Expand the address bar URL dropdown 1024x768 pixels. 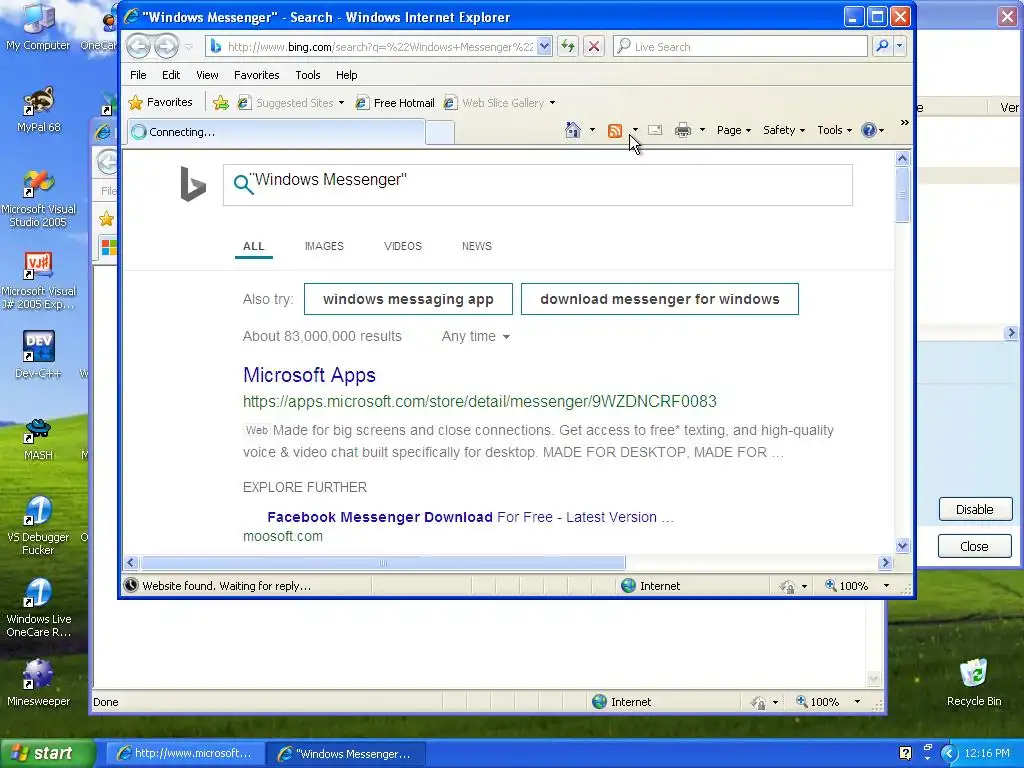(x=544, y=46)
